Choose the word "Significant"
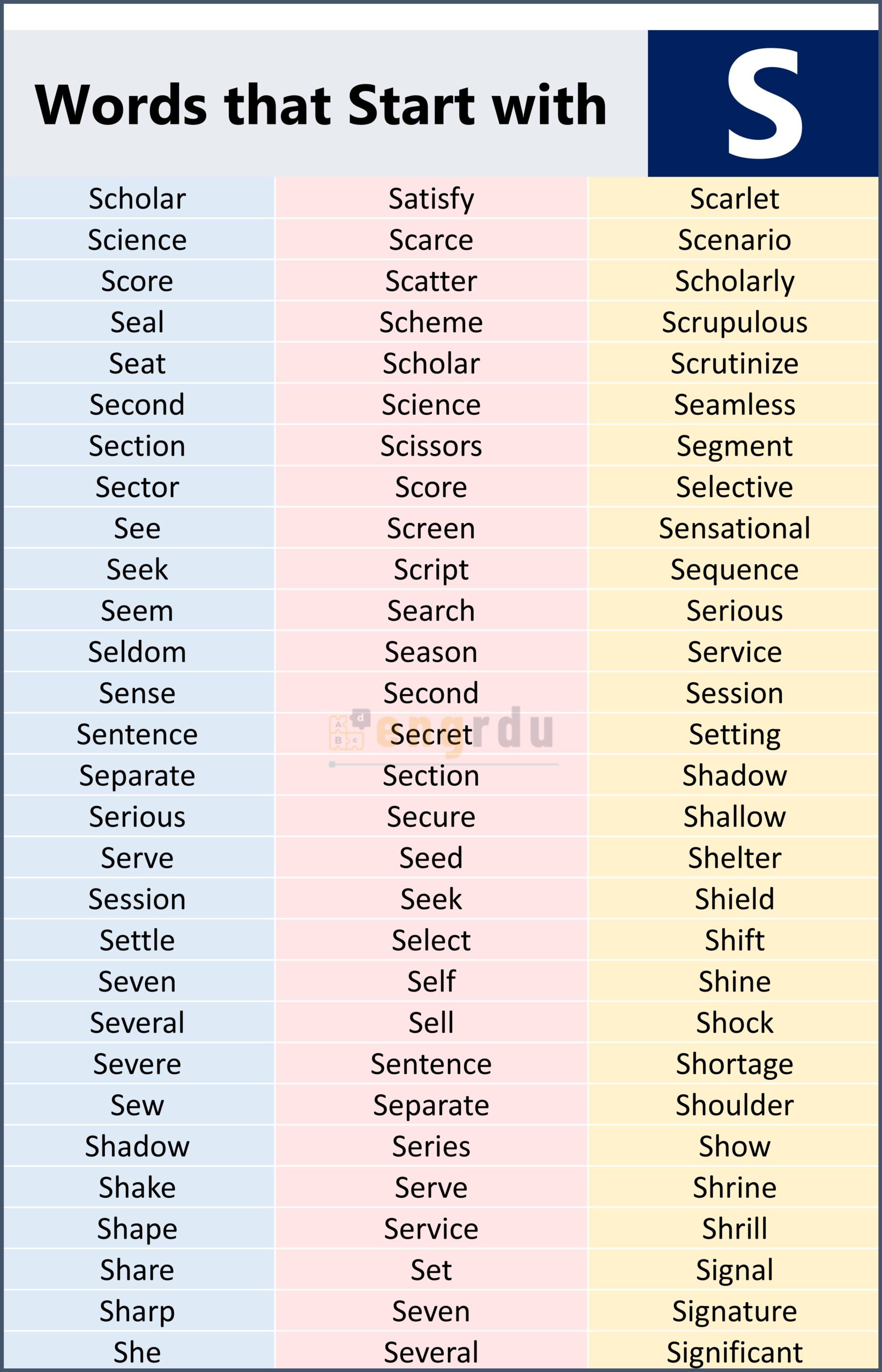Image resolution: width=882 pixels, height=1372 pixels. pyautogui.click(x=734, y=1352)
